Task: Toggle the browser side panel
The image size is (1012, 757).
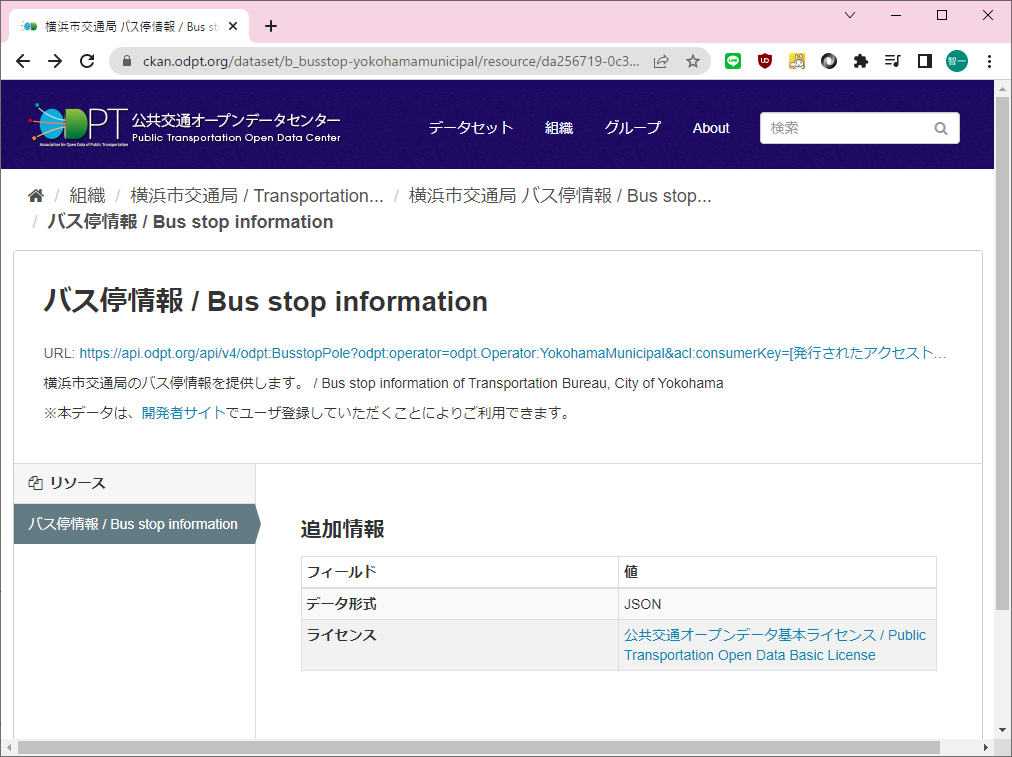Action: [924, 61]
